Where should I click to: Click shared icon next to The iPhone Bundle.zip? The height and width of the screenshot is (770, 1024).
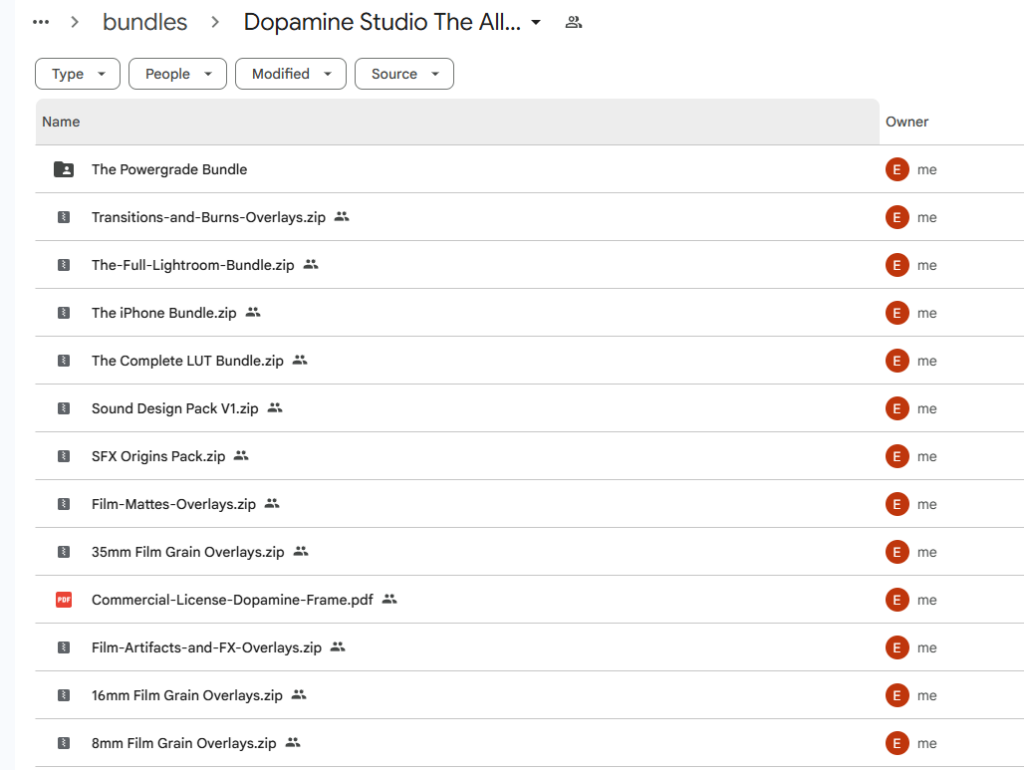[x=253, y=312]
